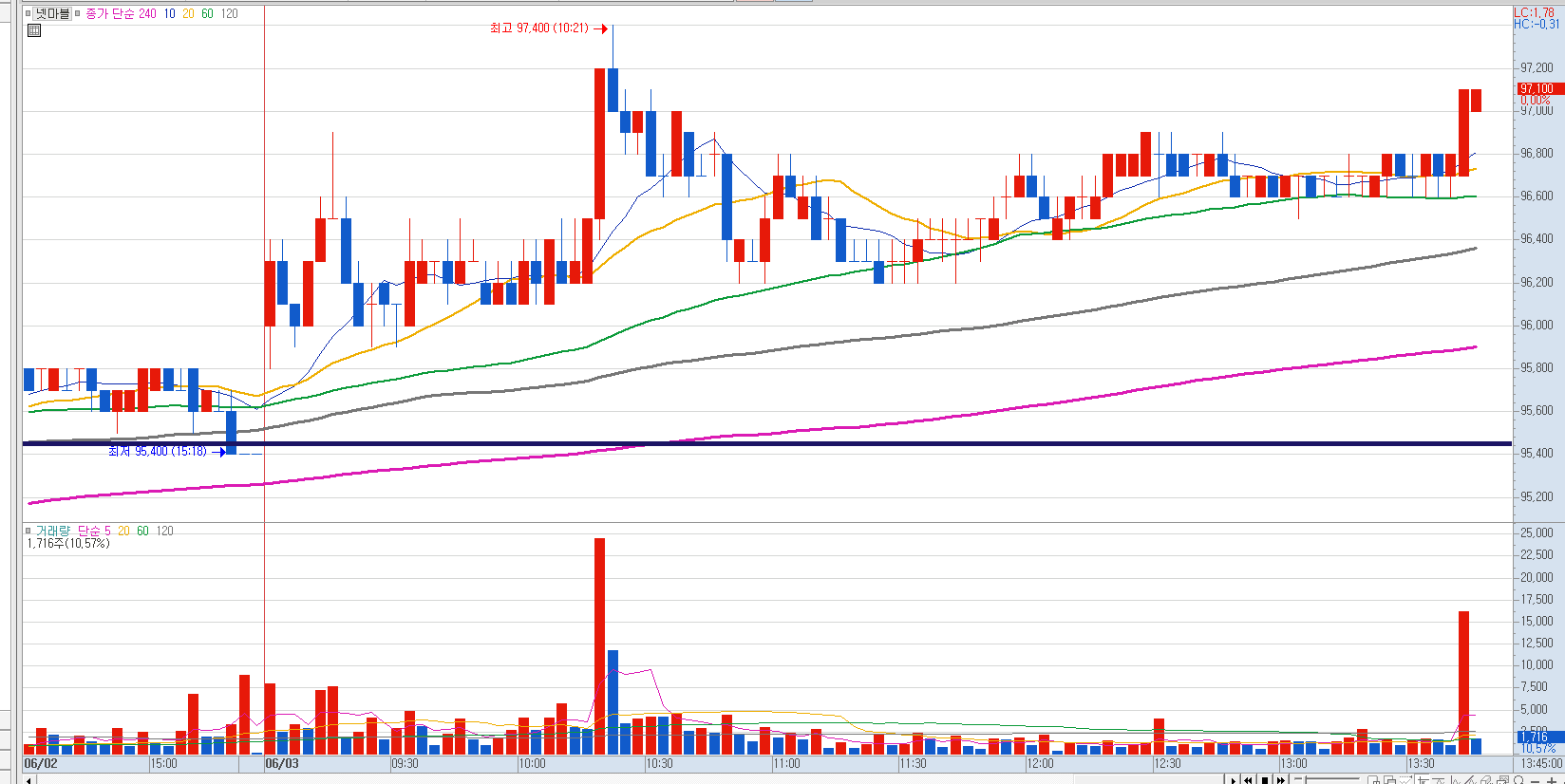Select the volume 단순 5 average label
Screen dimensions: 1565x784
point(94,531)
